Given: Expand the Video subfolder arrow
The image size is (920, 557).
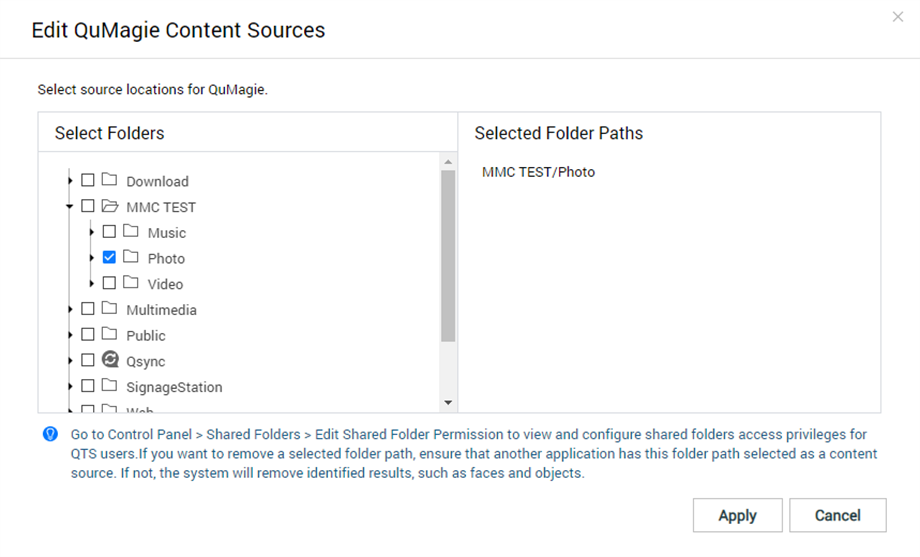Looking at the screenshot, I should point(92,284).
